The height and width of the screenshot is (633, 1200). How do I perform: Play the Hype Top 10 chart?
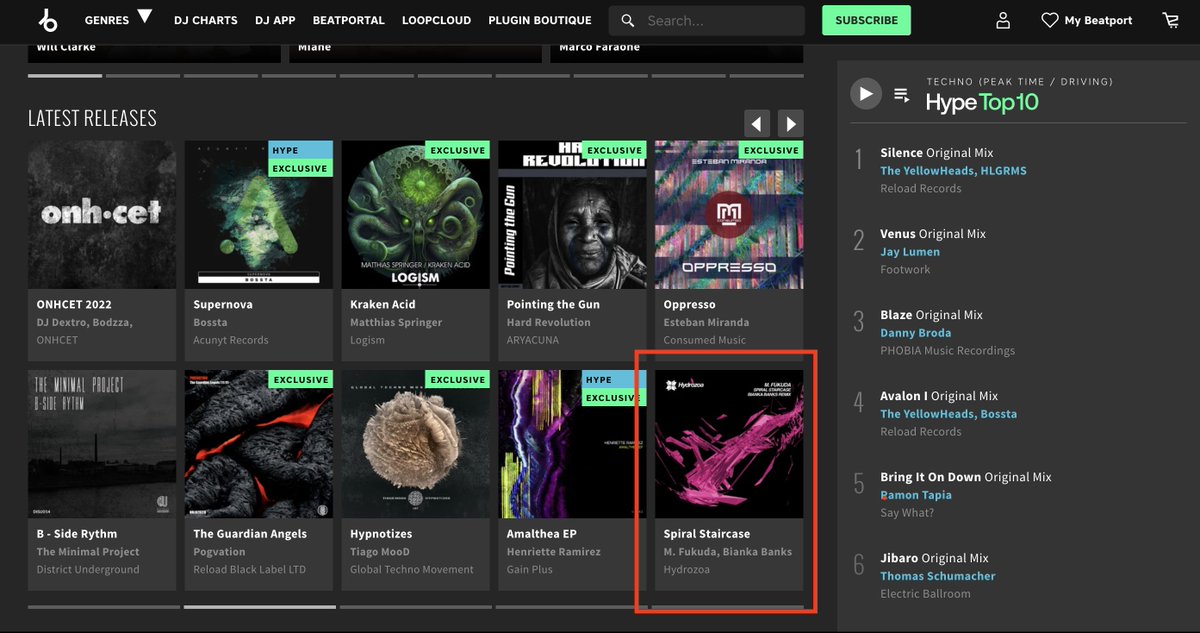(865, 94)
